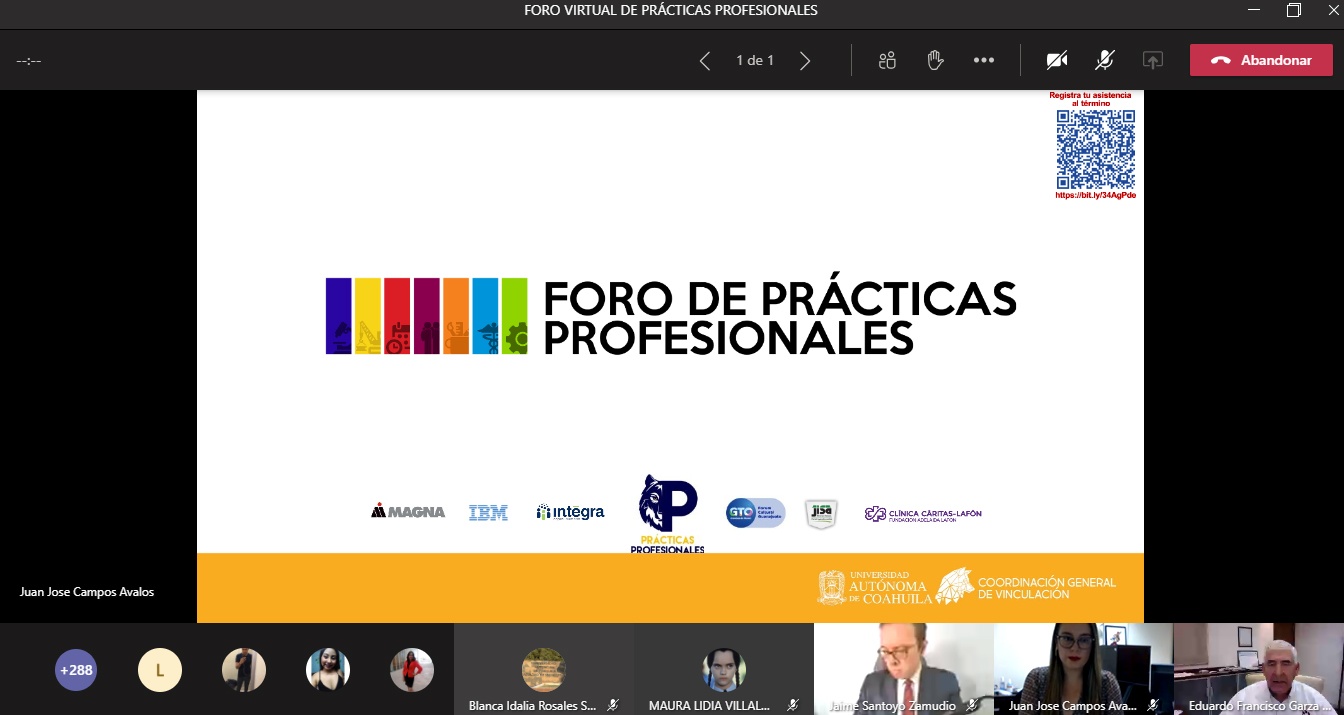Open Jaime Santoyo Zamudio video tile
This screenshot has height=715, width=1344.
(903, 668)
